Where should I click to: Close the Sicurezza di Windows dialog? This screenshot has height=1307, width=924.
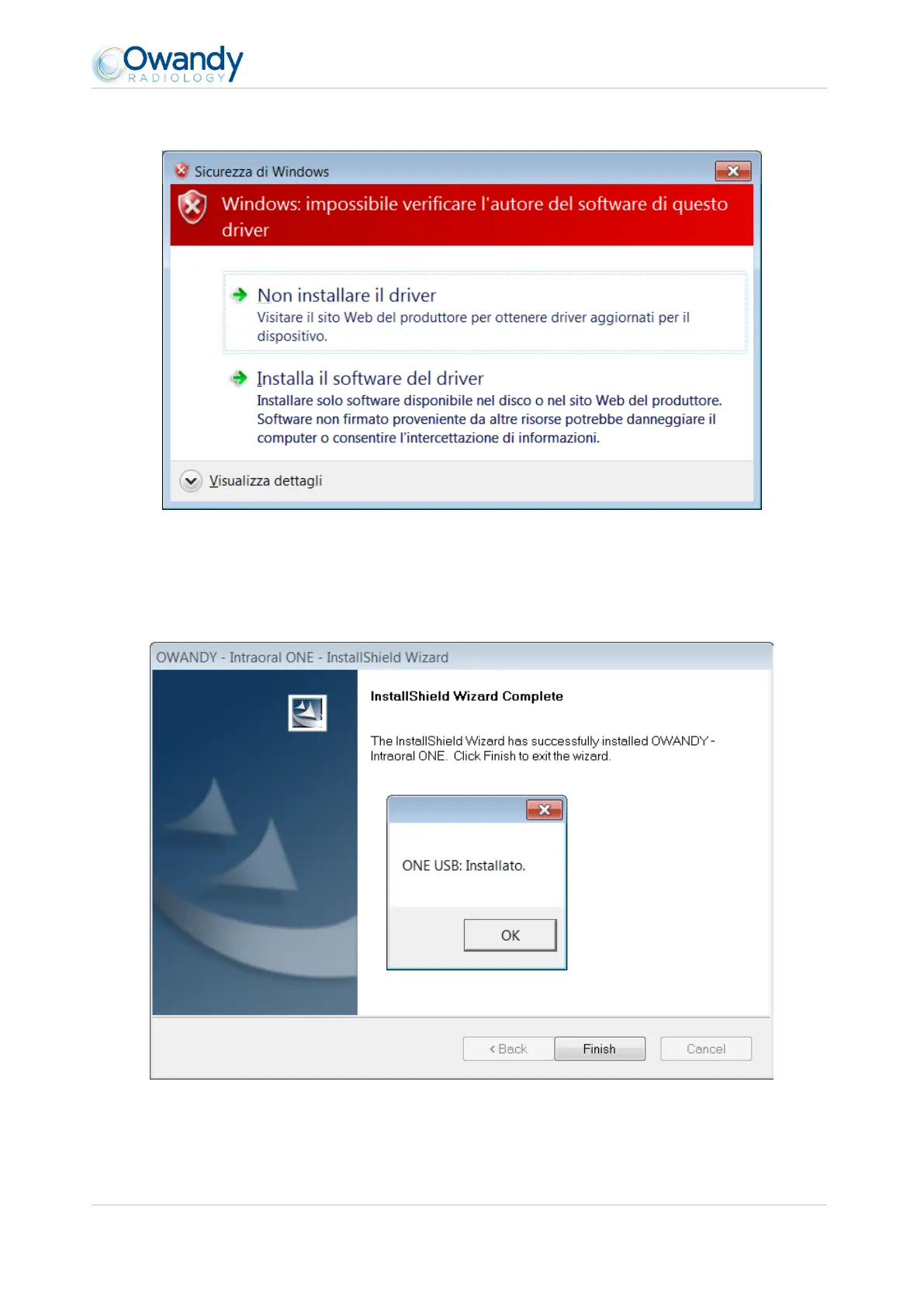(x=733, y=171)
